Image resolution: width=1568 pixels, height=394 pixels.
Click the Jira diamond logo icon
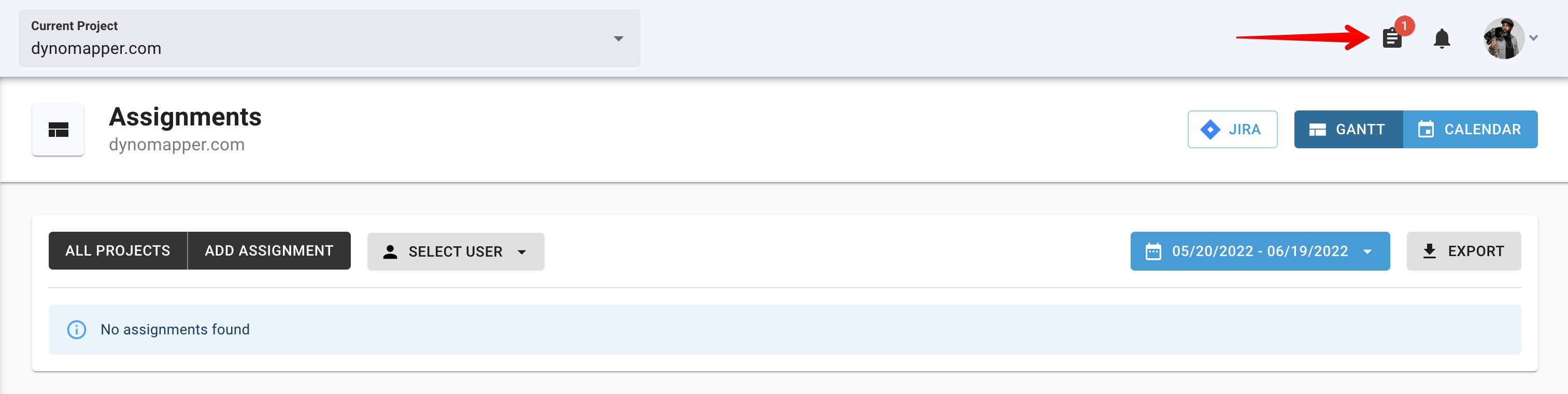coord(1209,129)
